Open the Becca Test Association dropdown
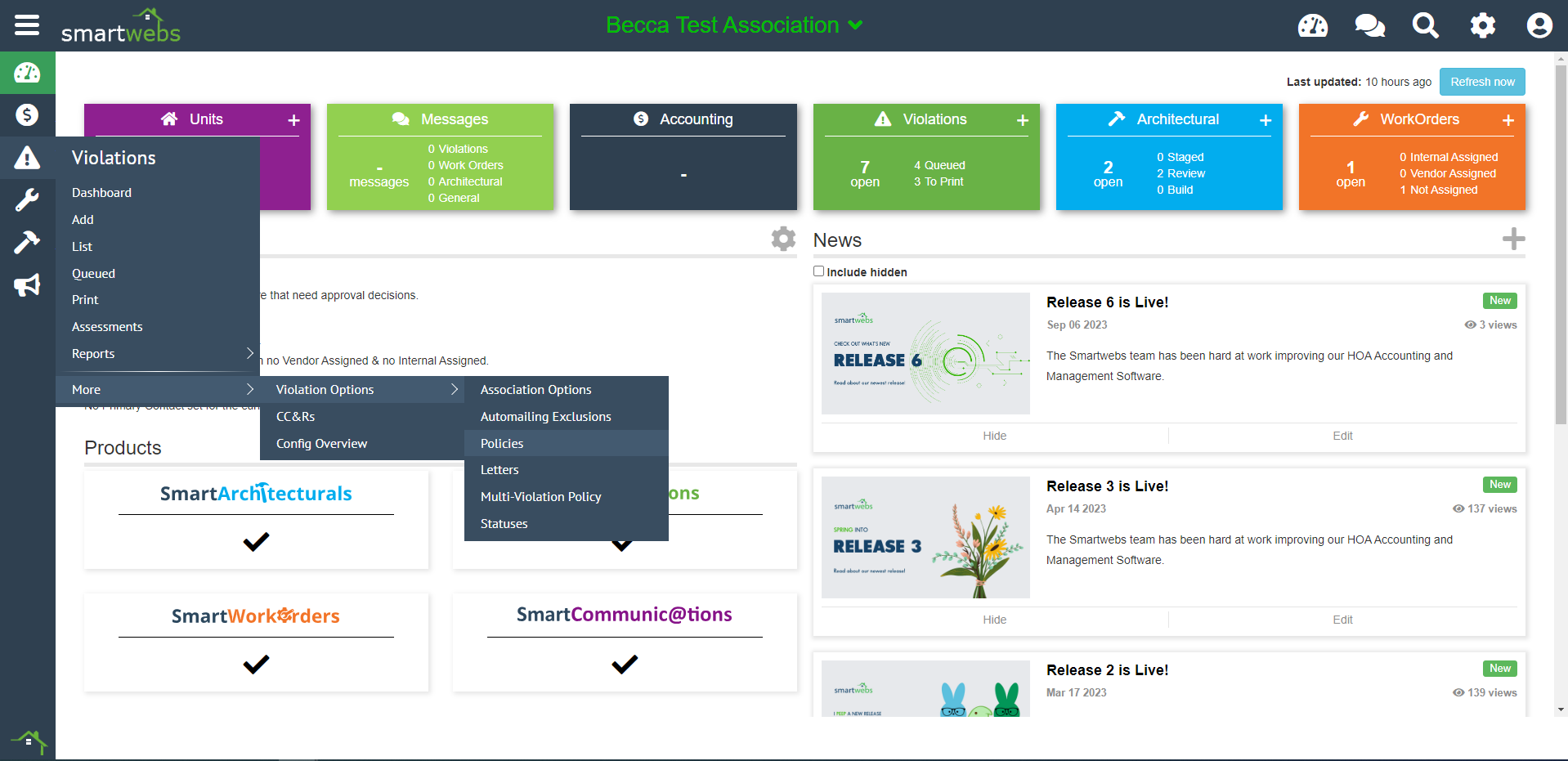The width and height of the screenshot is (1568, 761). click(x=734, y=25)
